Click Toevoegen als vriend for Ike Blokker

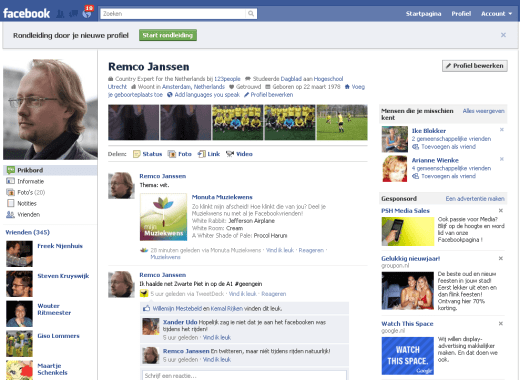pos(448,147)
